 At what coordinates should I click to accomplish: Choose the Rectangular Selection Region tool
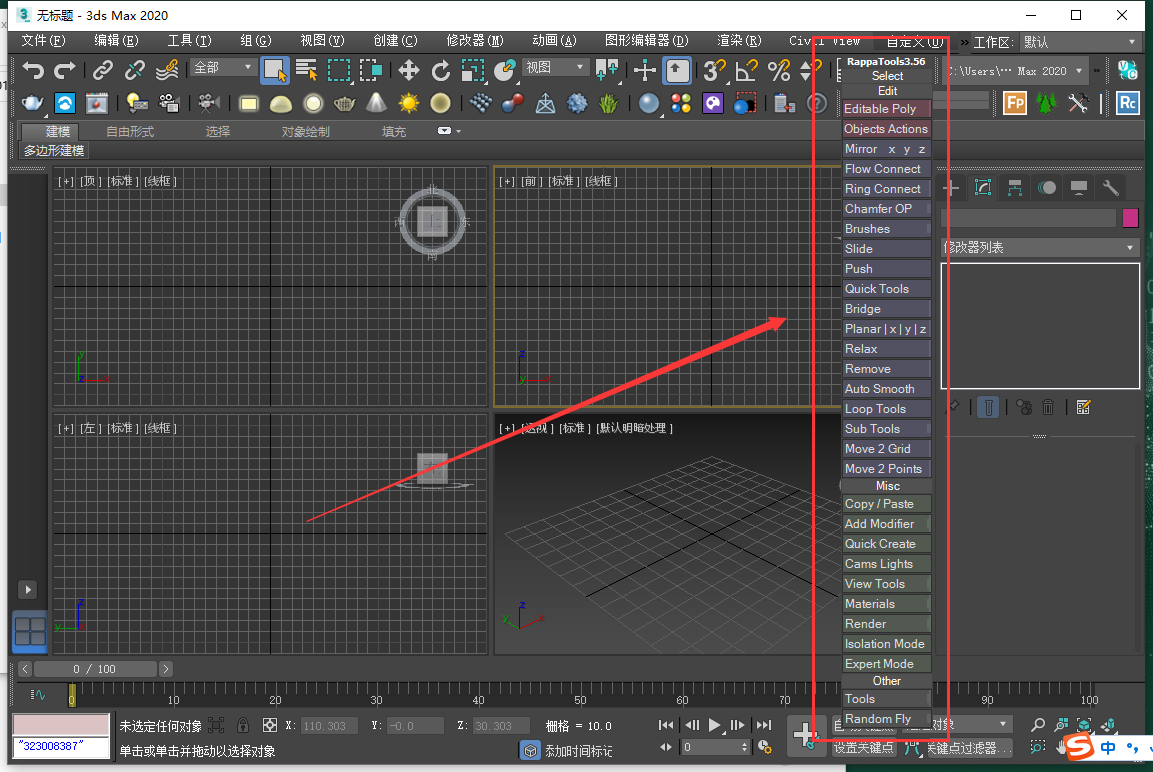point(338,71)
